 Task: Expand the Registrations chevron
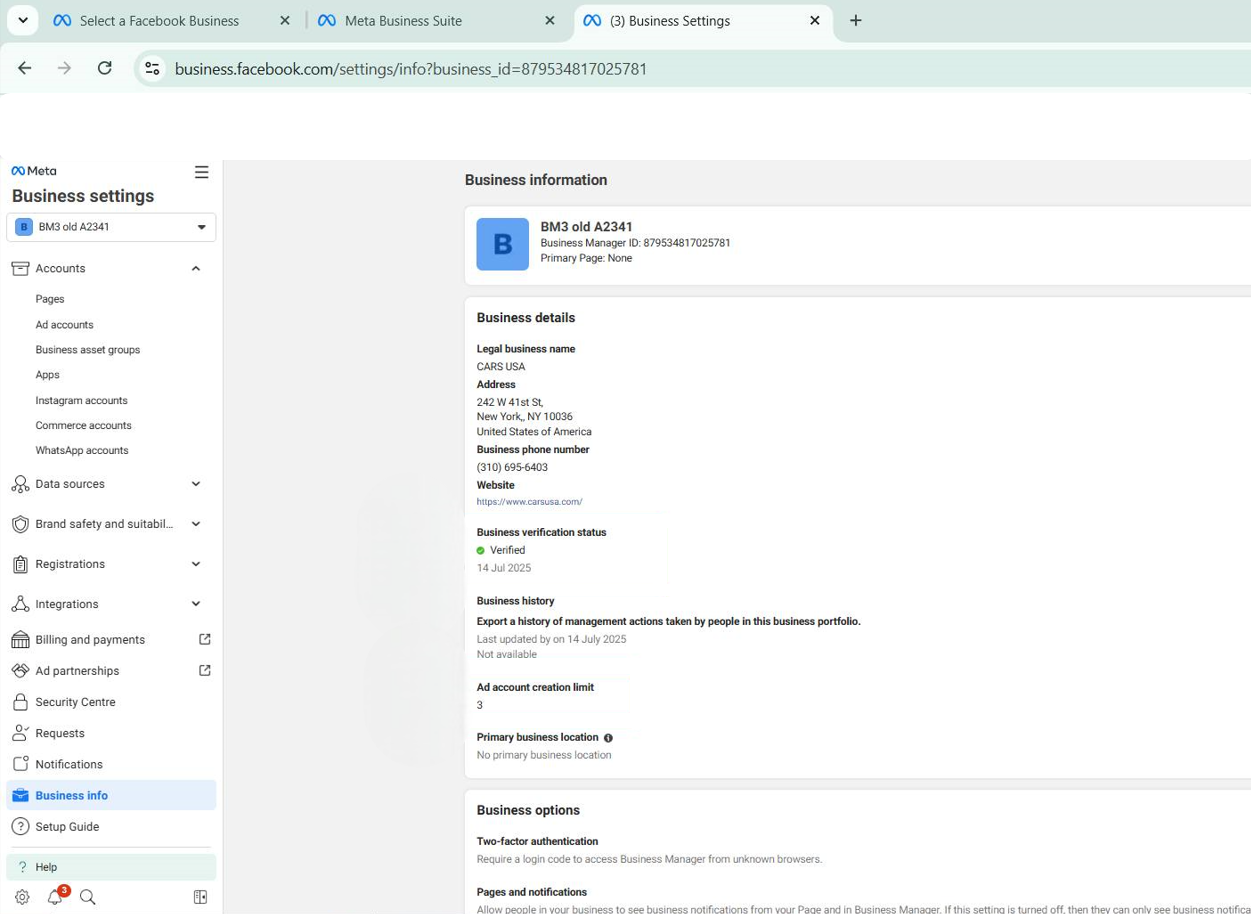coord(196,564)
